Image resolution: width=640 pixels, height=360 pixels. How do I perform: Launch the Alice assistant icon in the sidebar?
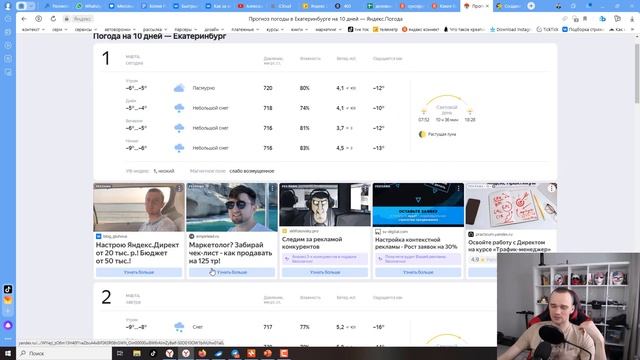[x=8, y=325]
